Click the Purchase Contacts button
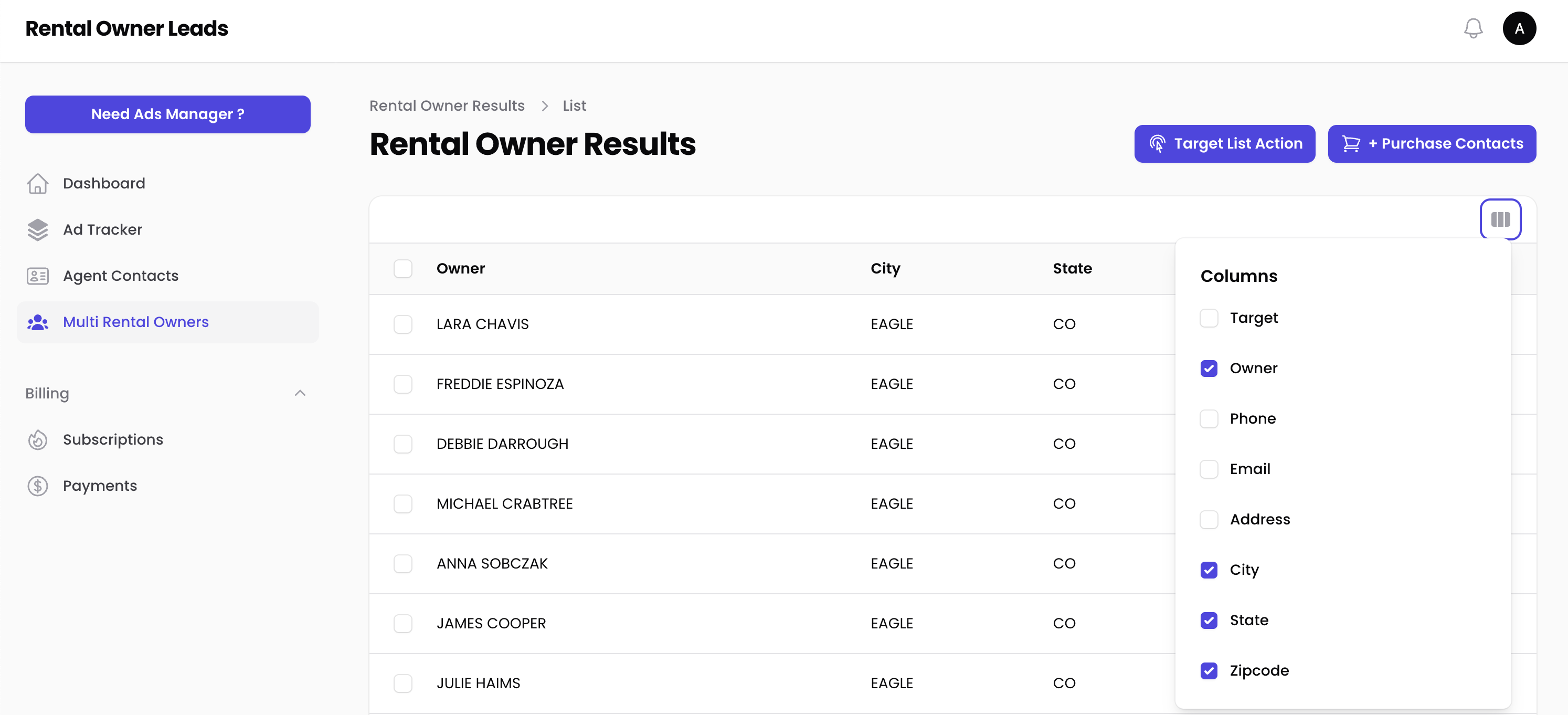This screenshot has width=1568, height=715. coord(1431,144)
